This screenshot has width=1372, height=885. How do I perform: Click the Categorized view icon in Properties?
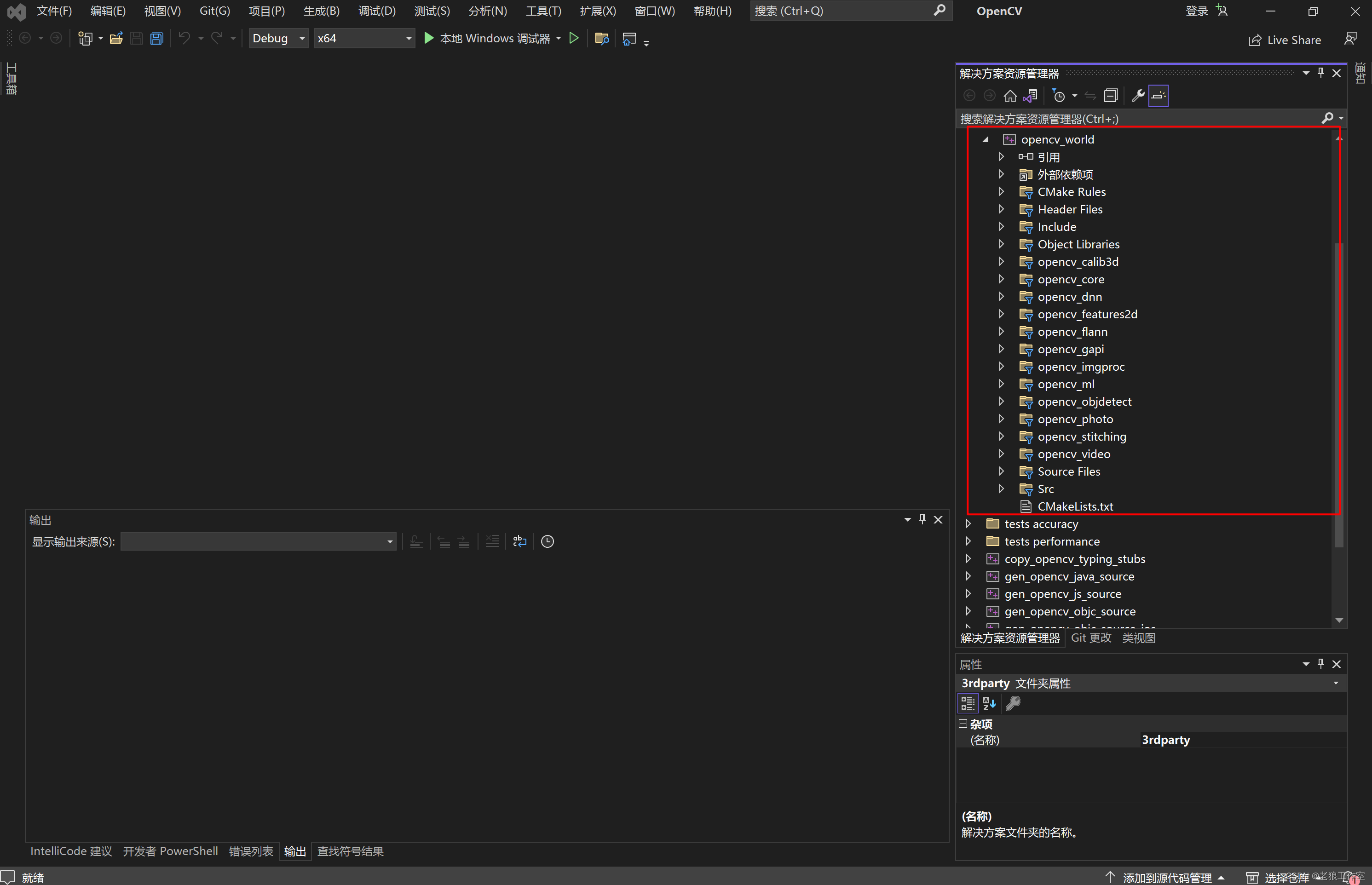pyautogui.click(x=968, y=703)
